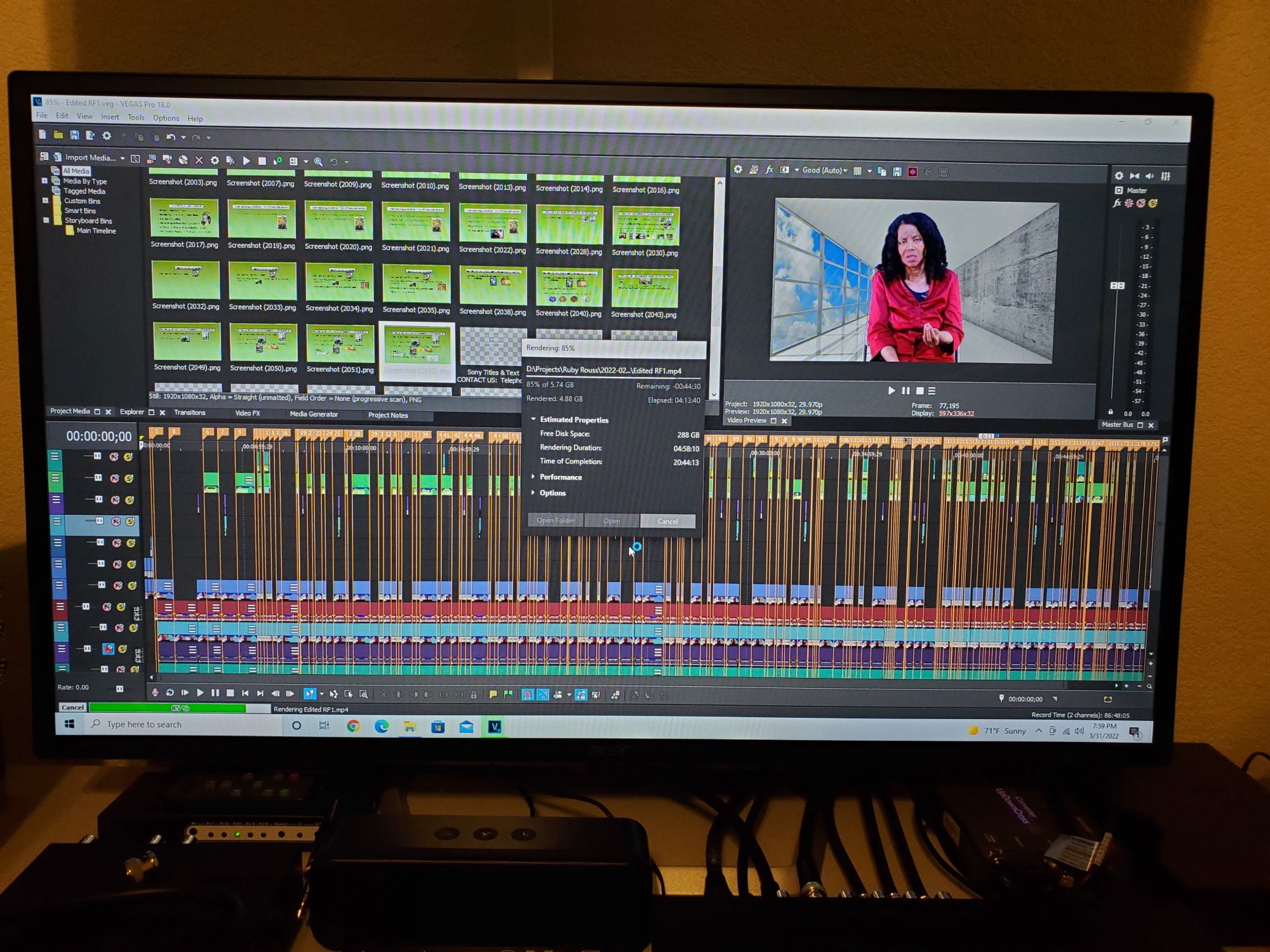Save snapshot to file from preview toolbar

(897, 171)
